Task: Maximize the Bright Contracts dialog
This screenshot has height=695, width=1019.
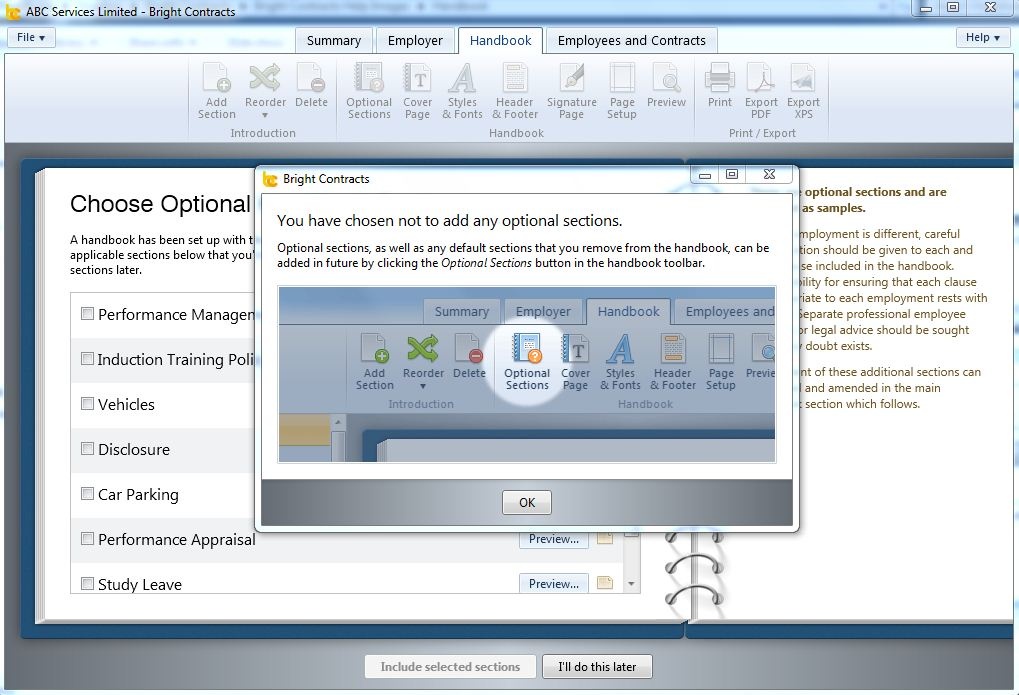Action: pyautogui.click(x=732, y=174)
